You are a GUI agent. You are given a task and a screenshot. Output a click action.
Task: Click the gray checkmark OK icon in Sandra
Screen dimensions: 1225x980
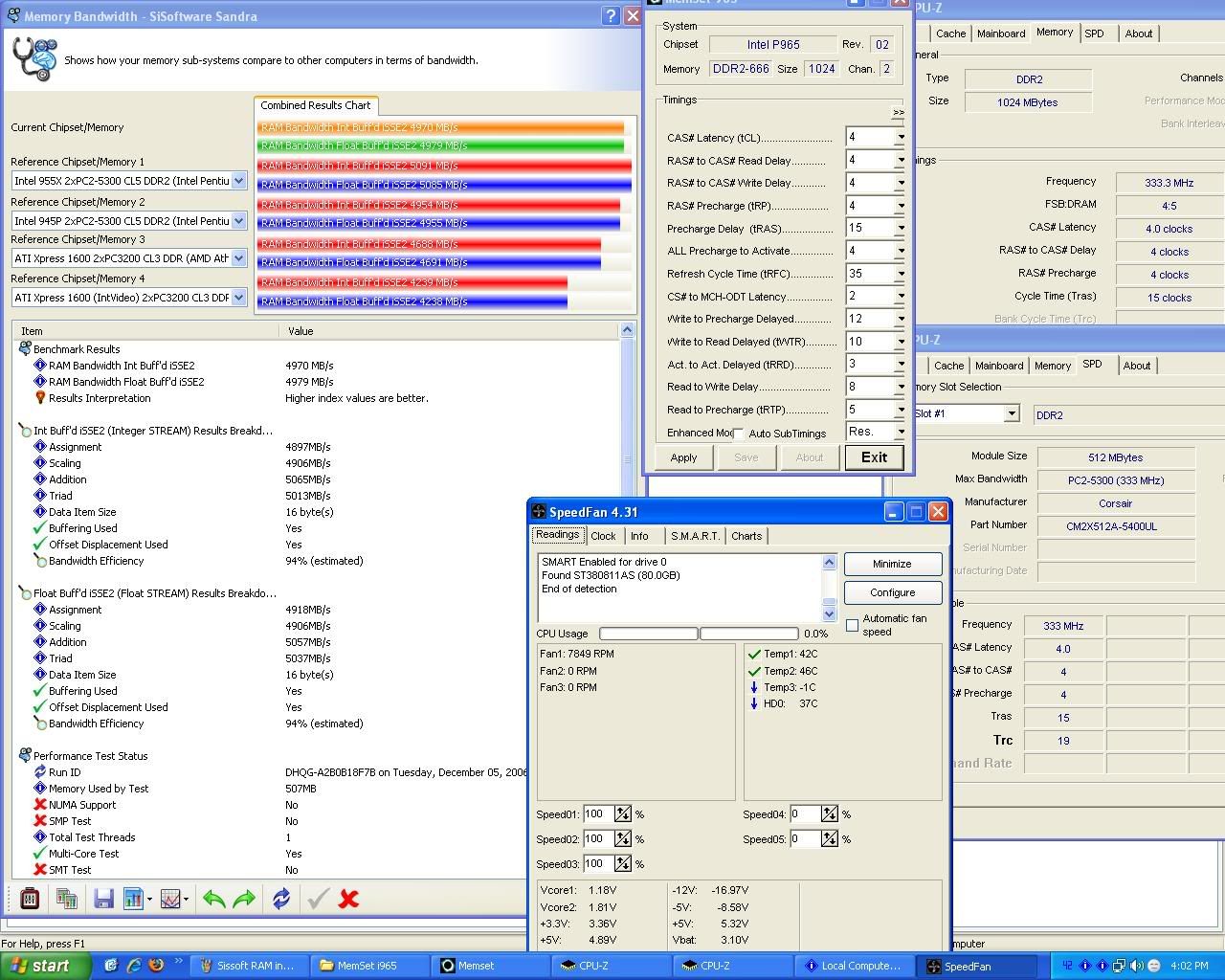point(318,899)
